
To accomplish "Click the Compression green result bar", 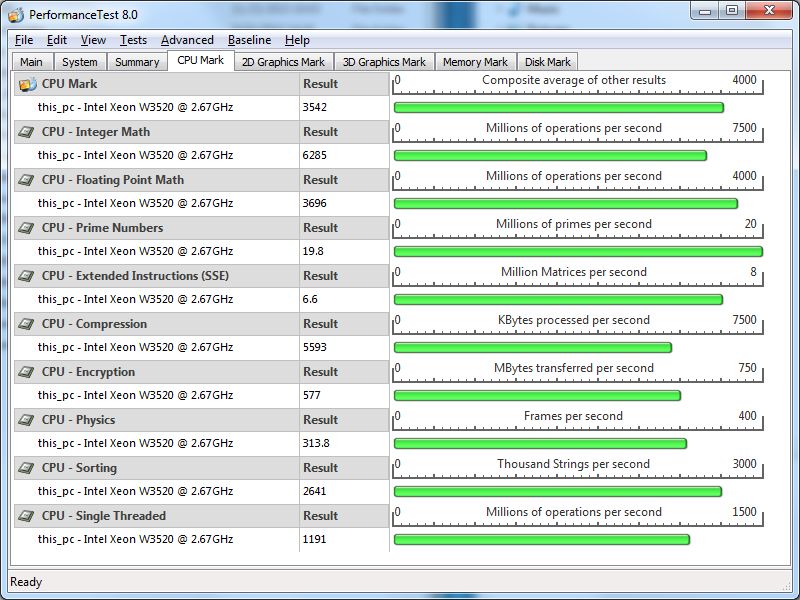I will pyautogui.click(x=533, y=347).
